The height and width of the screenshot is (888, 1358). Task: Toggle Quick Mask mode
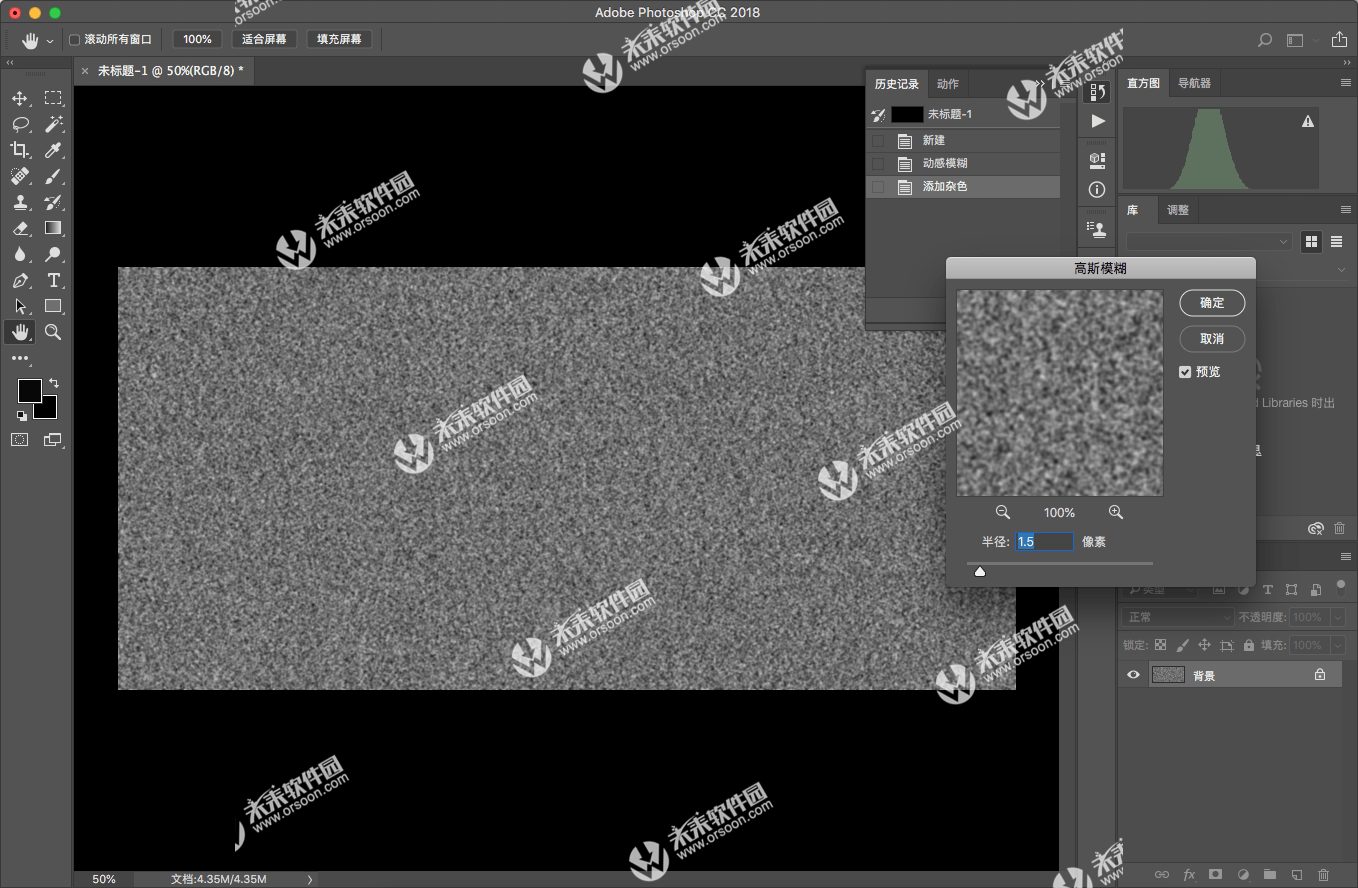pyautogui.click(x=19, y=439)
